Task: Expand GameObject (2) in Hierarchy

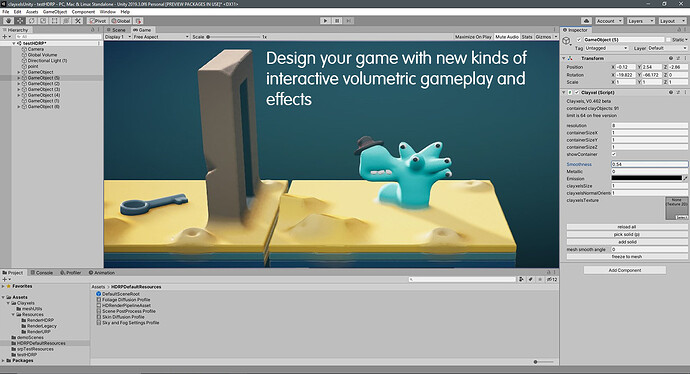Action: coord(18,84)
